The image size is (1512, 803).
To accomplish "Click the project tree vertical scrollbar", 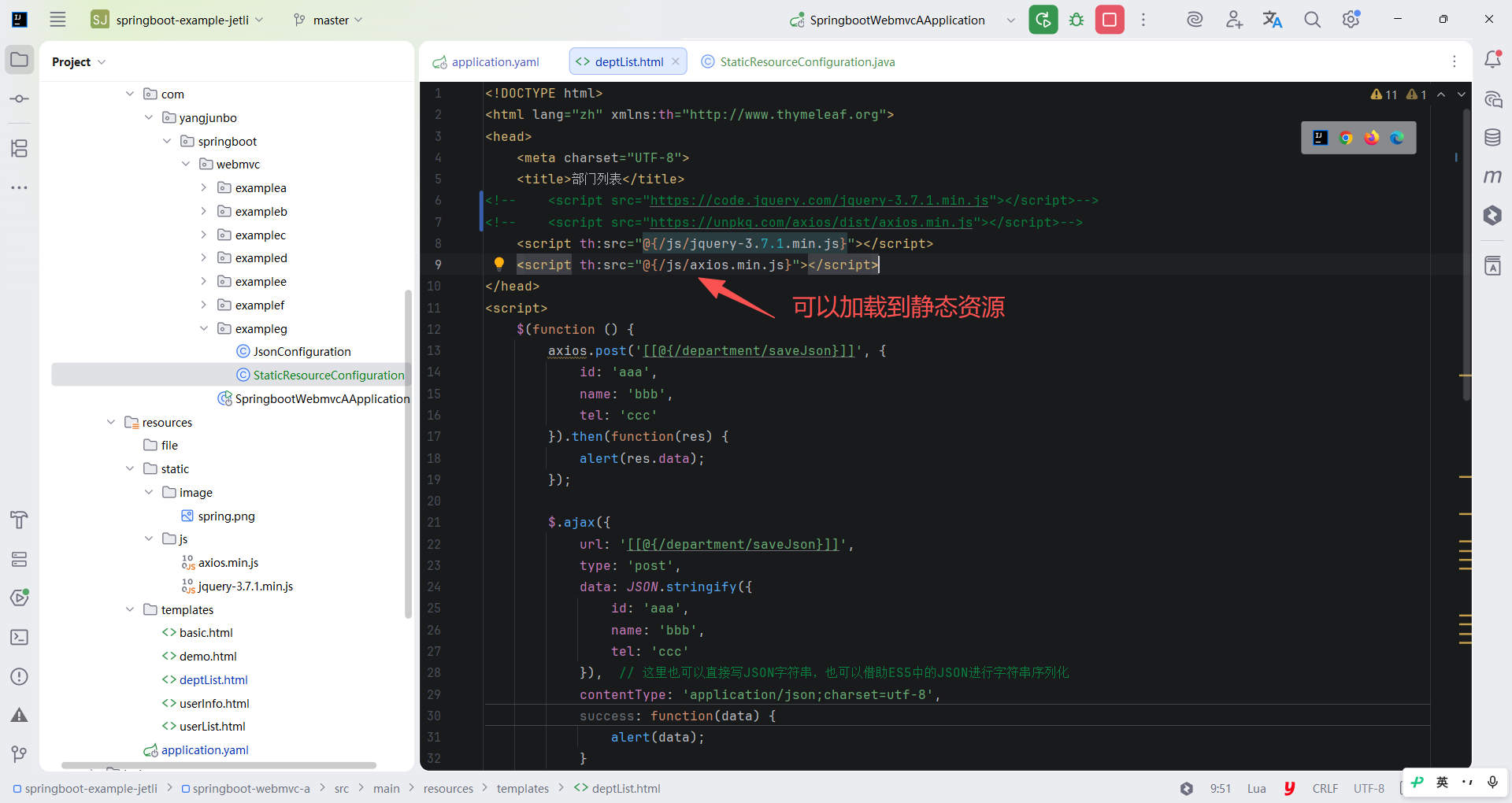I will point(408,455).
